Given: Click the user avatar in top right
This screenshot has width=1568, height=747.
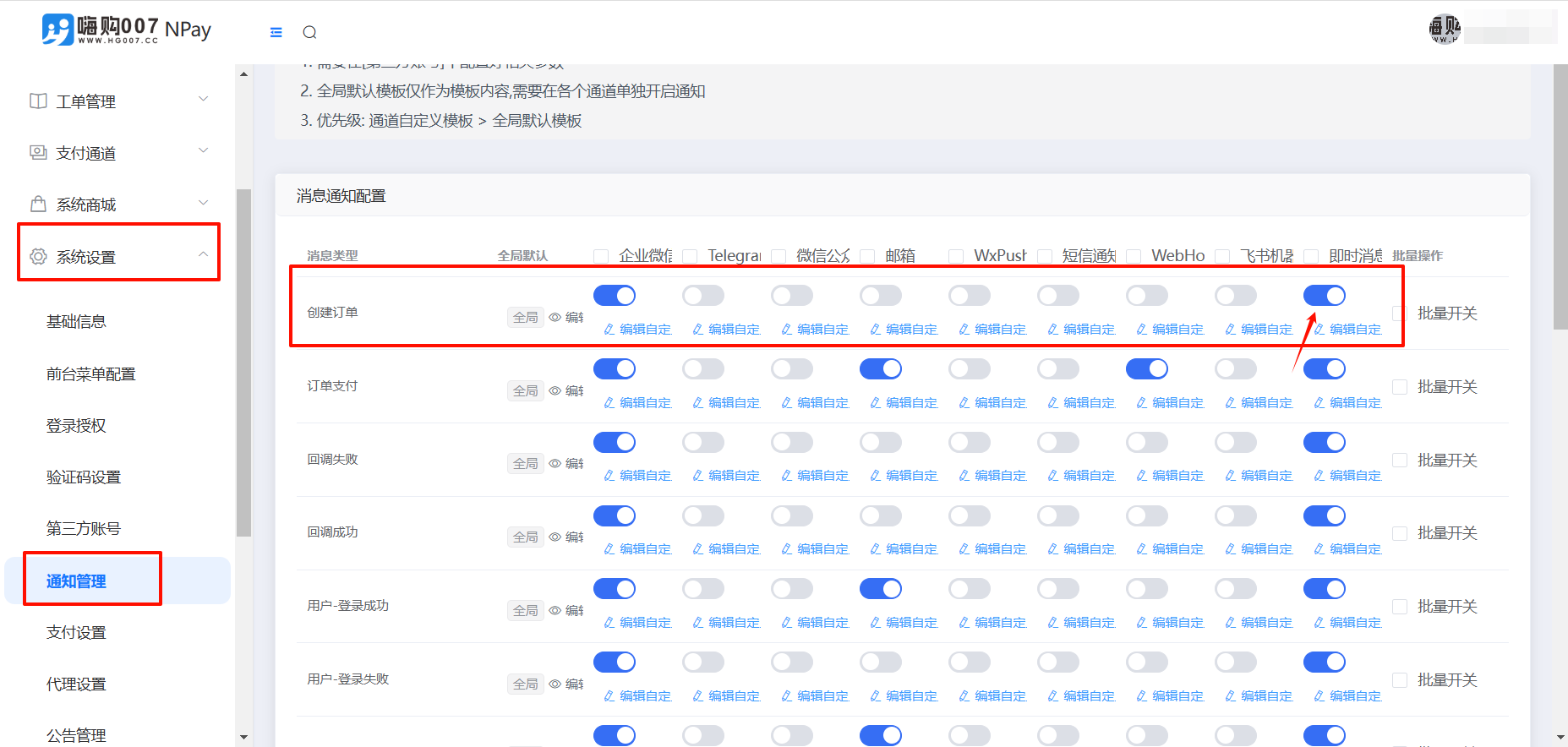Looking at the screenshot, I should coord(1444,29).
